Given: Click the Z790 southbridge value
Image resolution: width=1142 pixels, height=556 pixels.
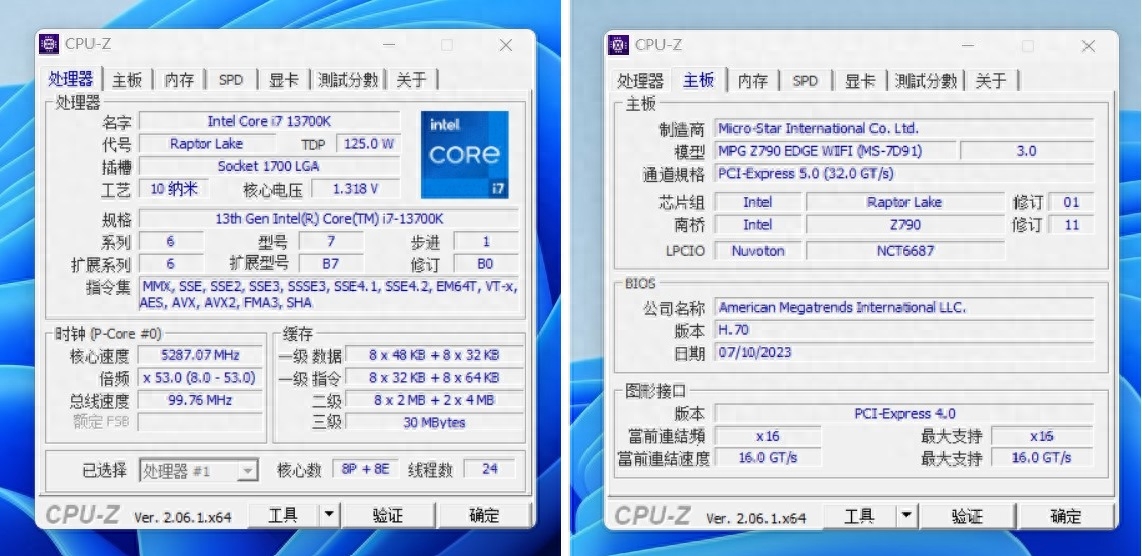Looking at the screenshot, I should [905, 224].
